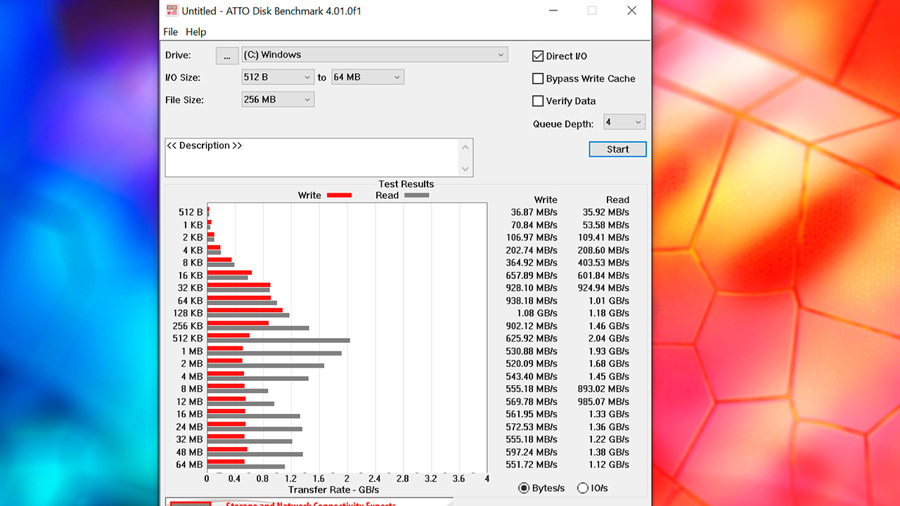Screen dimensions: 900x506
Task: Open the Drive dropdown showing (C:) Windows
Action: point(374,55)
